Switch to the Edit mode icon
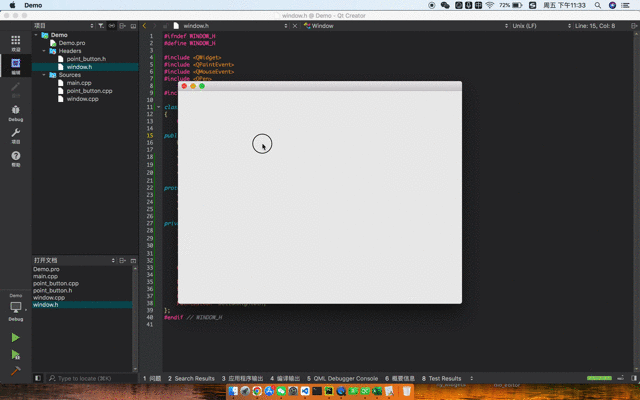The width and height of the screenshot is (640, 400). [x=16, y=66]
